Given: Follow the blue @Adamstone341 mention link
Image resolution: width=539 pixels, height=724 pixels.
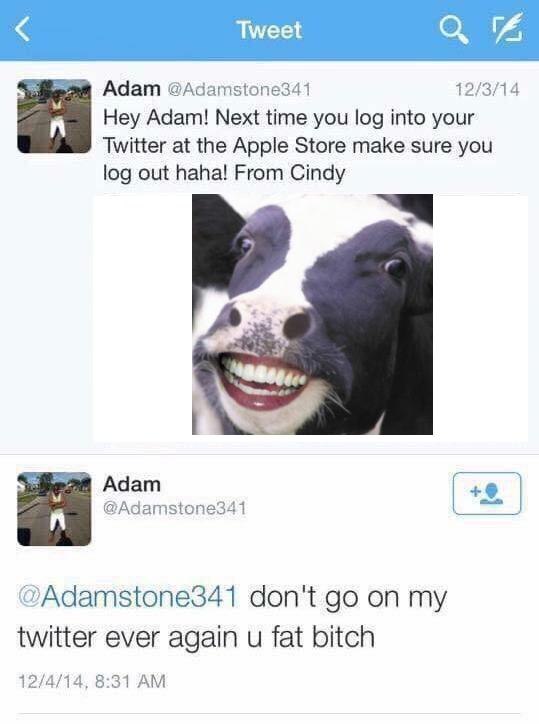Looking at the screenshot, I should [x=128, y=596].
